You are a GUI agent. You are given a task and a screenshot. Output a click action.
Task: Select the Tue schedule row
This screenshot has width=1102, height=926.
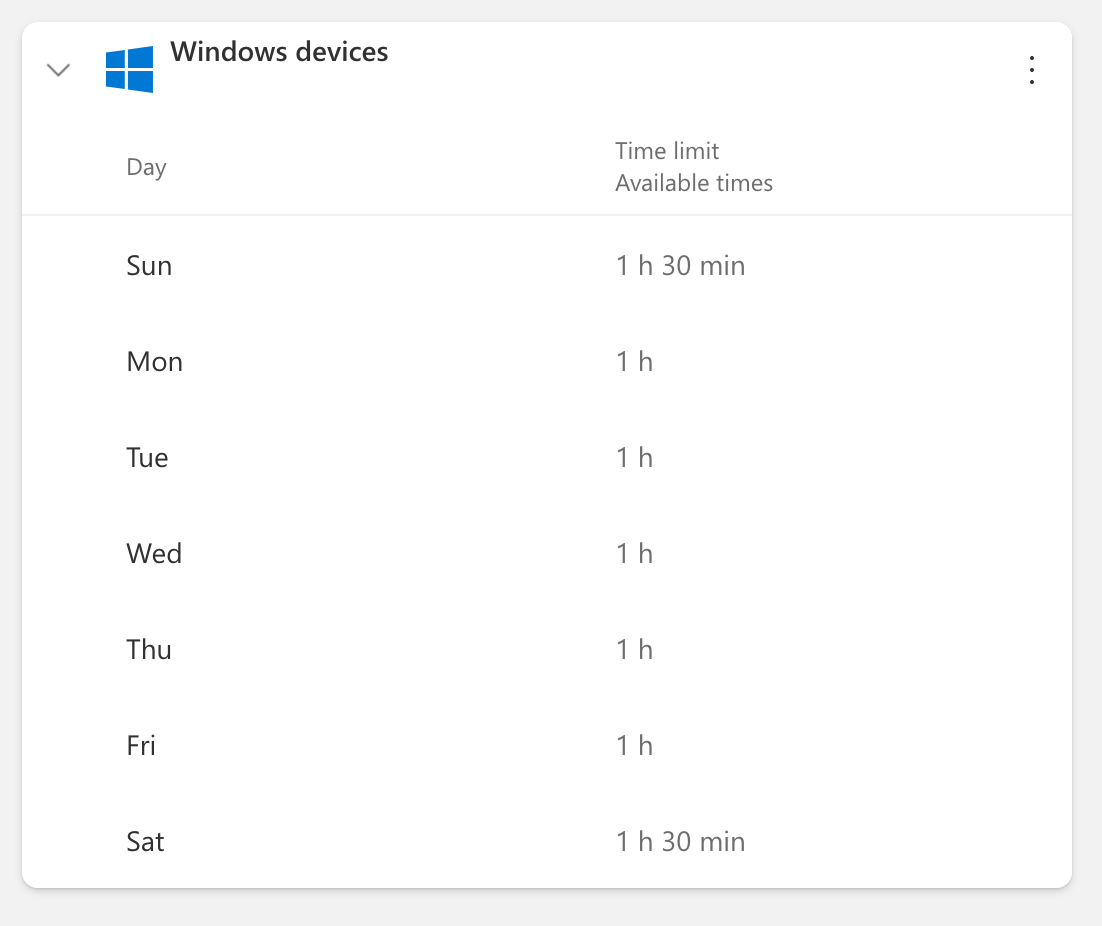147,458
